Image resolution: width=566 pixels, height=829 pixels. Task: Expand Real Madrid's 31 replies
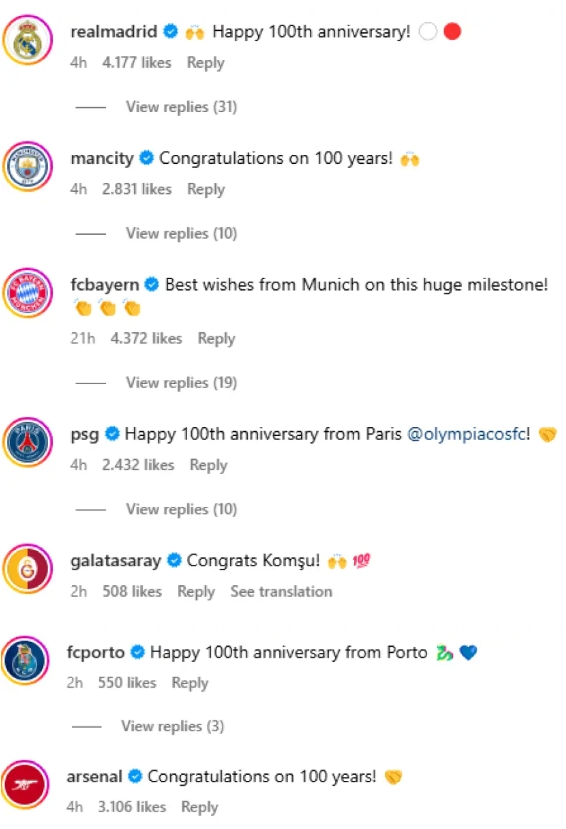(181, 107)
